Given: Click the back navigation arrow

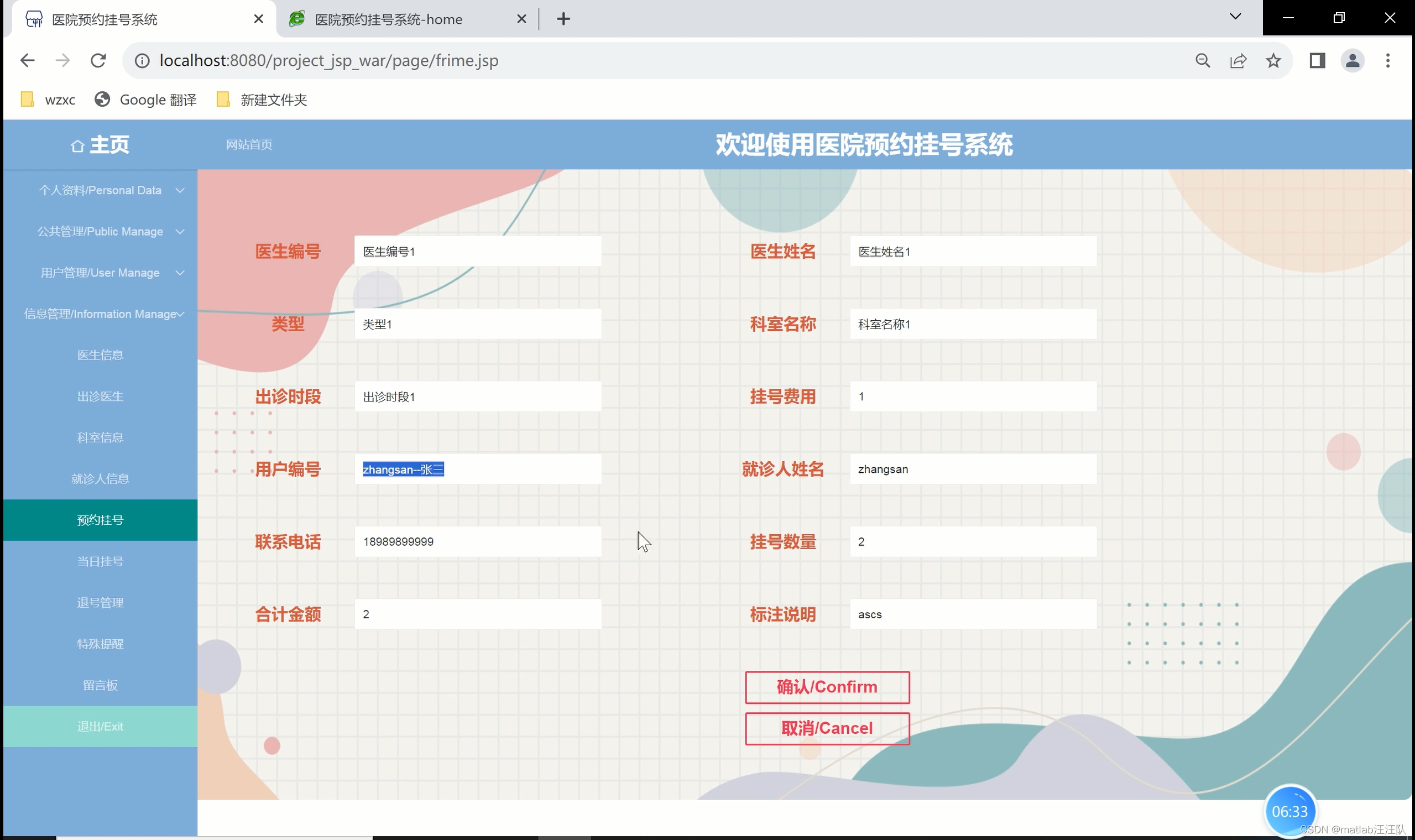Looking at the screenshot, I should click(27, 61).
